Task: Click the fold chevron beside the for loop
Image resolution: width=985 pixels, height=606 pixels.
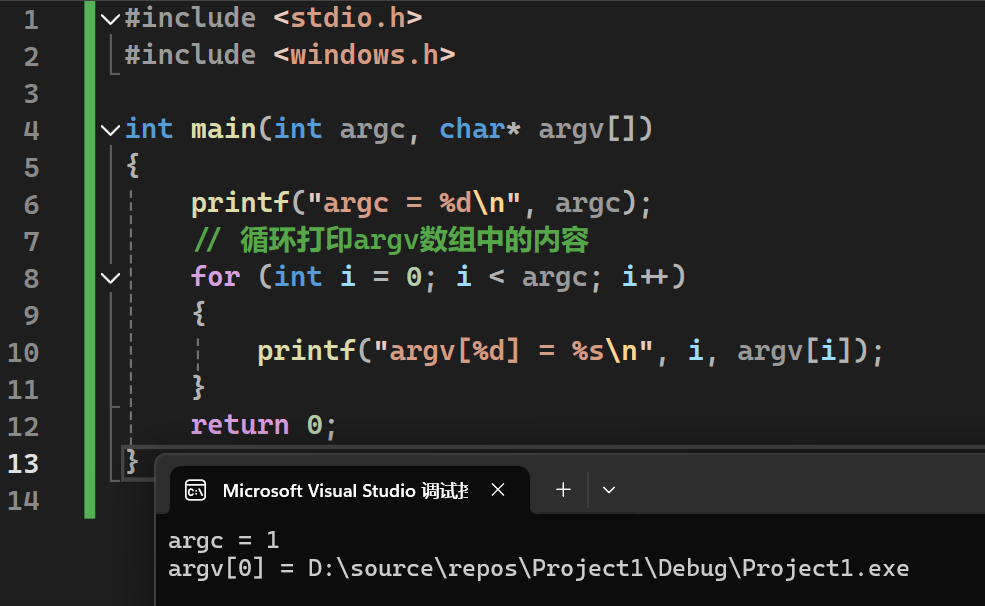Action: pyautogui.click(x=109, y=277)
